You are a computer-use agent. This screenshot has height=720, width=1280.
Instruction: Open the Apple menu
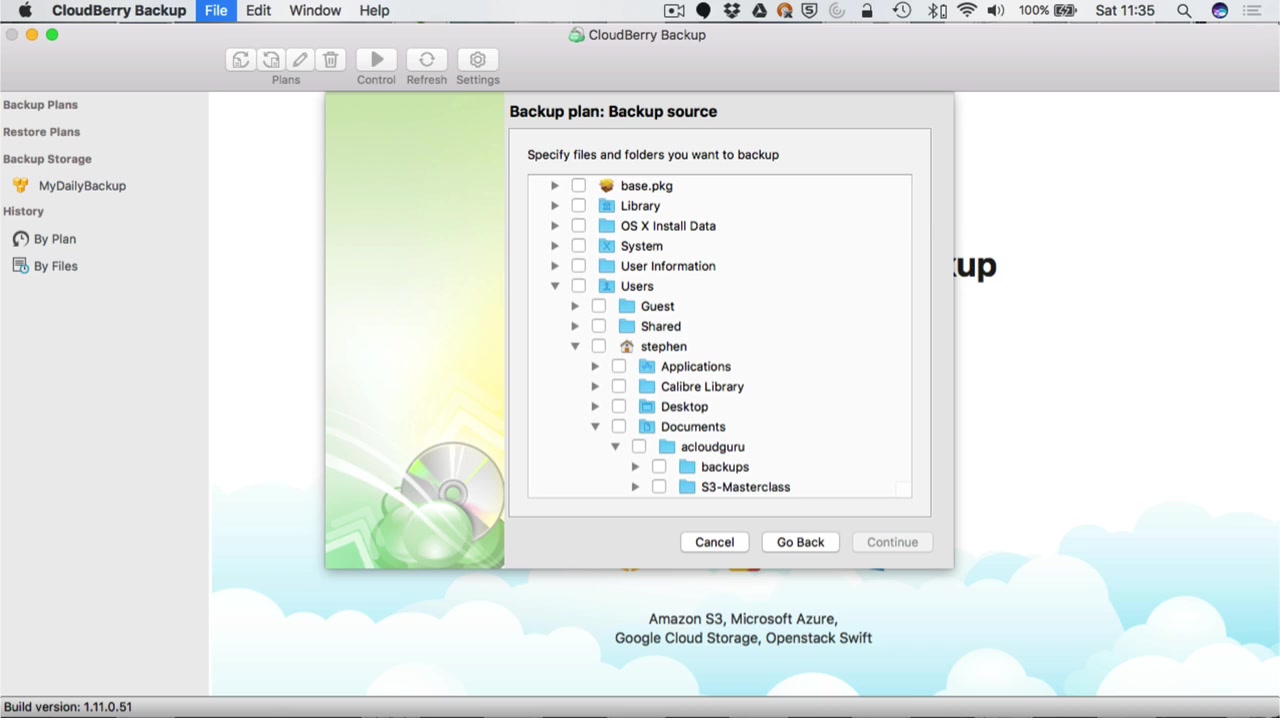26,11
